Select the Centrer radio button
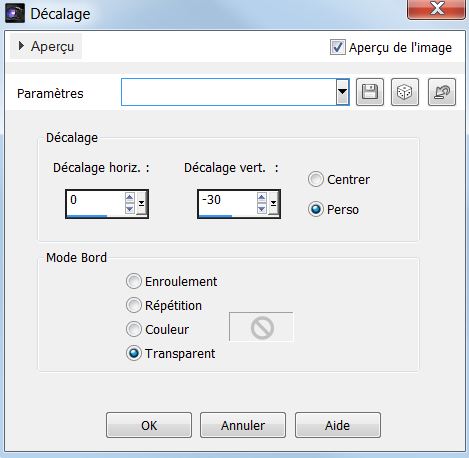Image resolution: width=469 pixels, height=458 pixels. pyautogui.click(x=315, y=179)
